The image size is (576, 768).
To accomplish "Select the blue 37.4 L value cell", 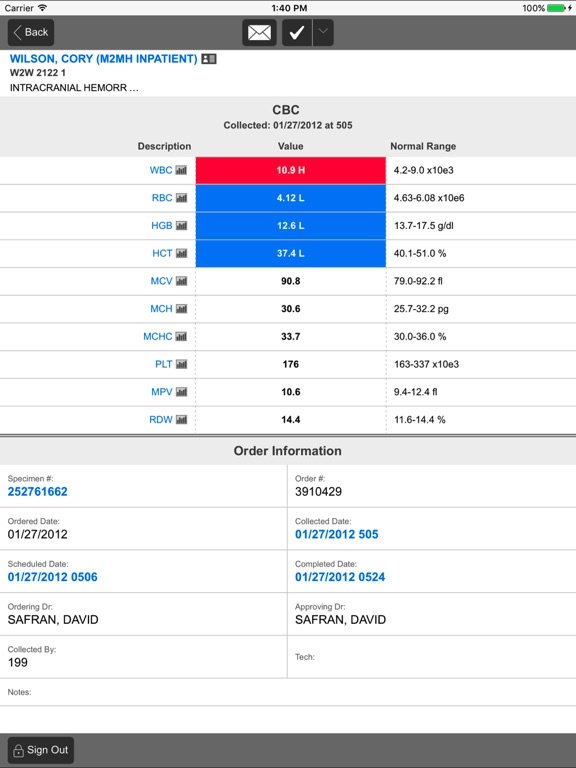I will pyautogui.click(x=290, y=253).
